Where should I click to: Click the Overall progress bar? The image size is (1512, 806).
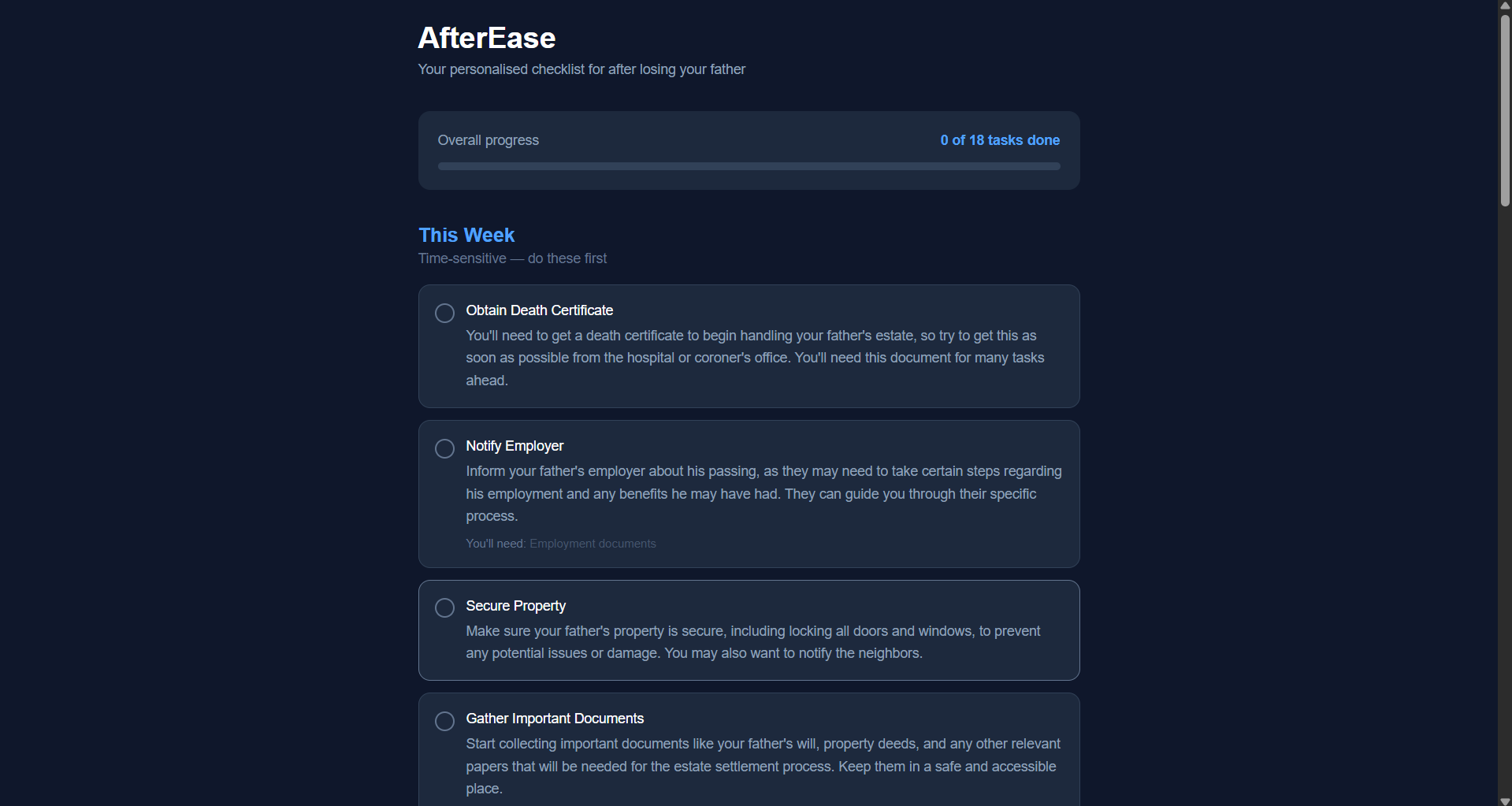(x=749, y=166)
